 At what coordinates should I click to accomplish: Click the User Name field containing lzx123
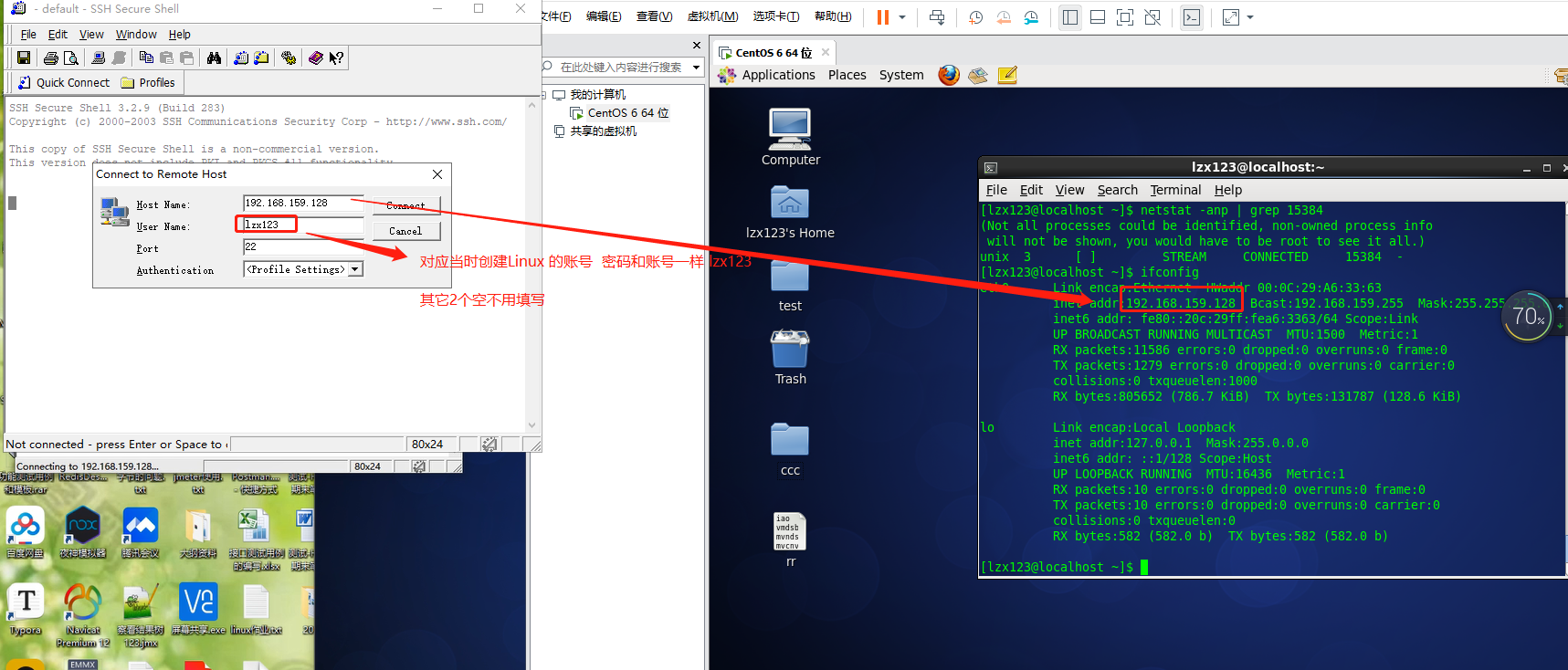click(x=303, y=225)
